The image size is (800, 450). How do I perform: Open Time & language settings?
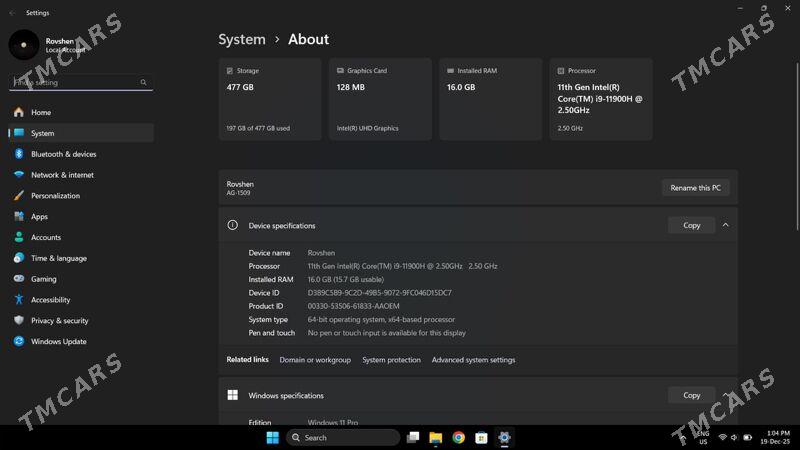58,258
